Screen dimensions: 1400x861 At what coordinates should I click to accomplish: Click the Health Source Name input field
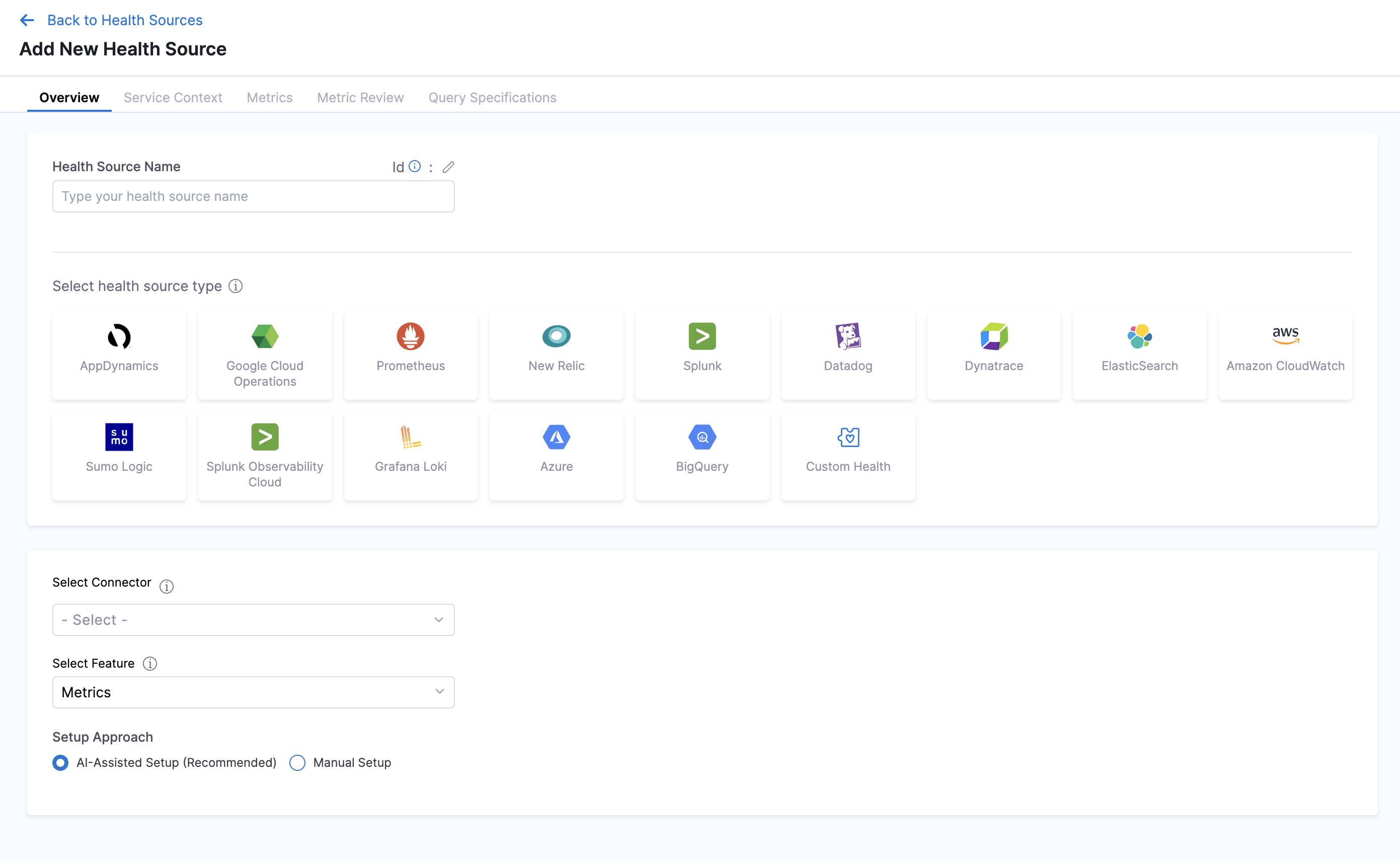click(x=253, y=196)
